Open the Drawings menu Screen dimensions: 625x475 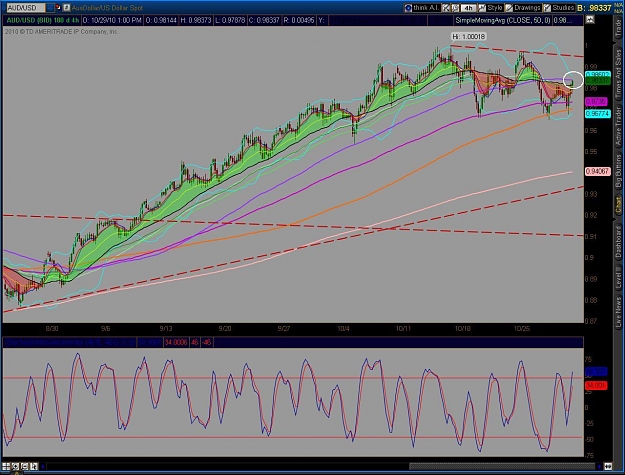coord(523,8)
